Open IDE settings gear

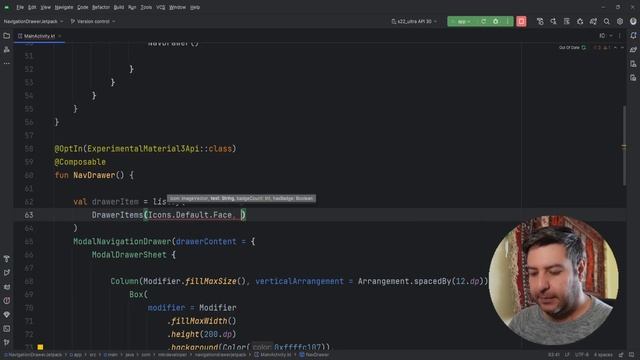(620, 21)
